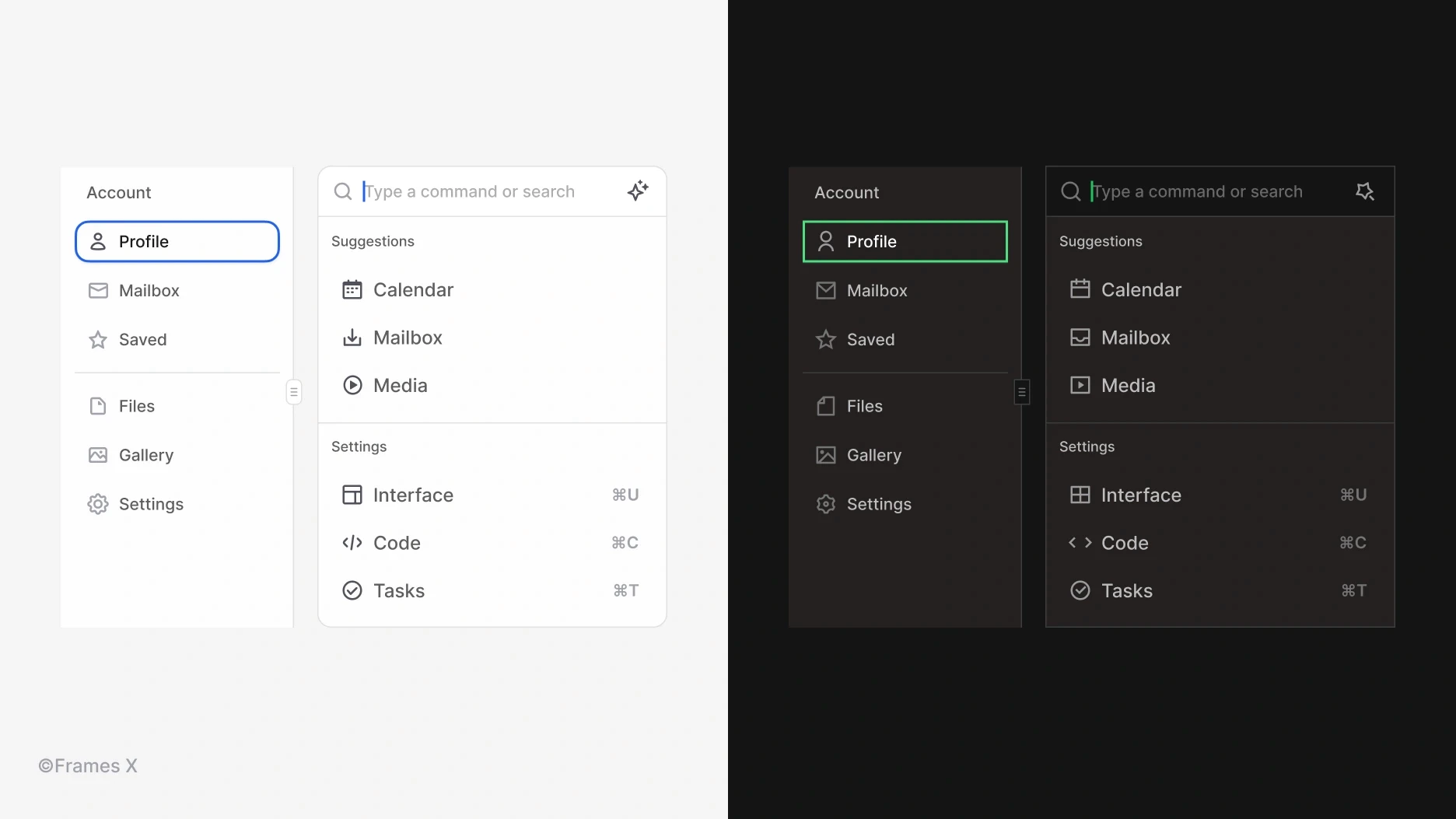Click the ⌘U shortcut hint in light palette
The image size is (1456, 819).
[x=625, y=495]
